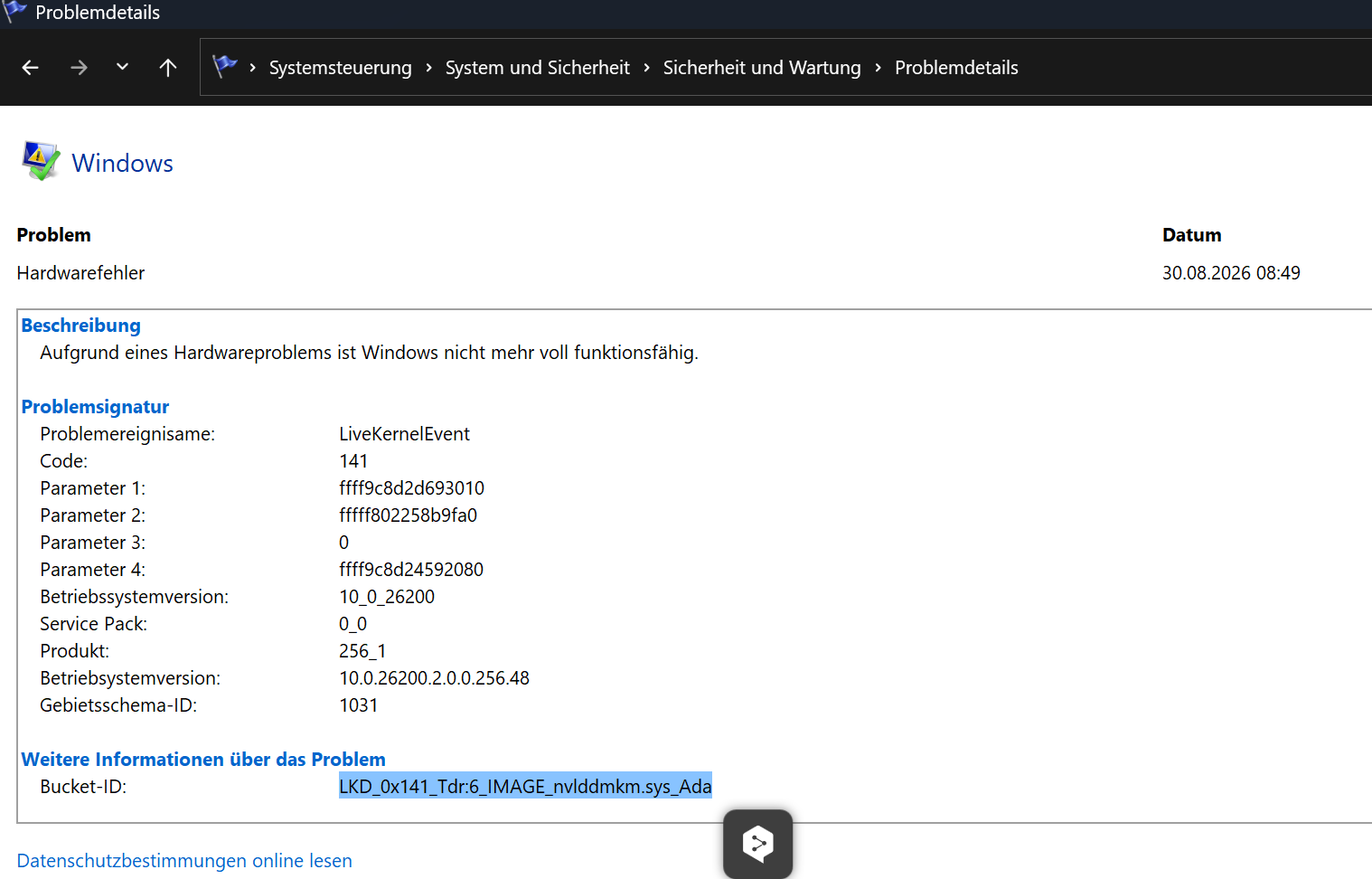Click the Hardwarefehler problem text

(x=80, y=273)
